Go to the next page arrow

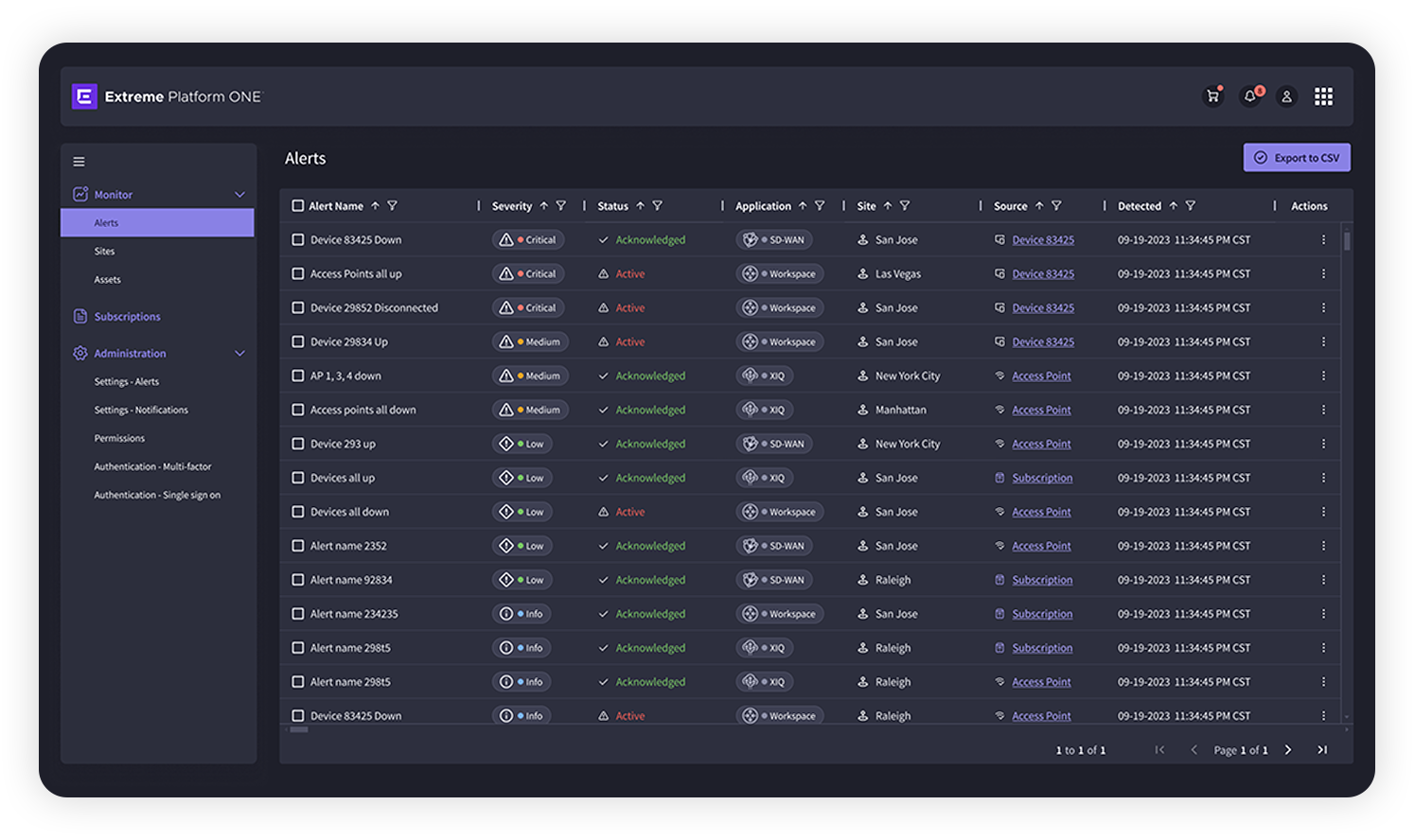[x=1287, y=750]
